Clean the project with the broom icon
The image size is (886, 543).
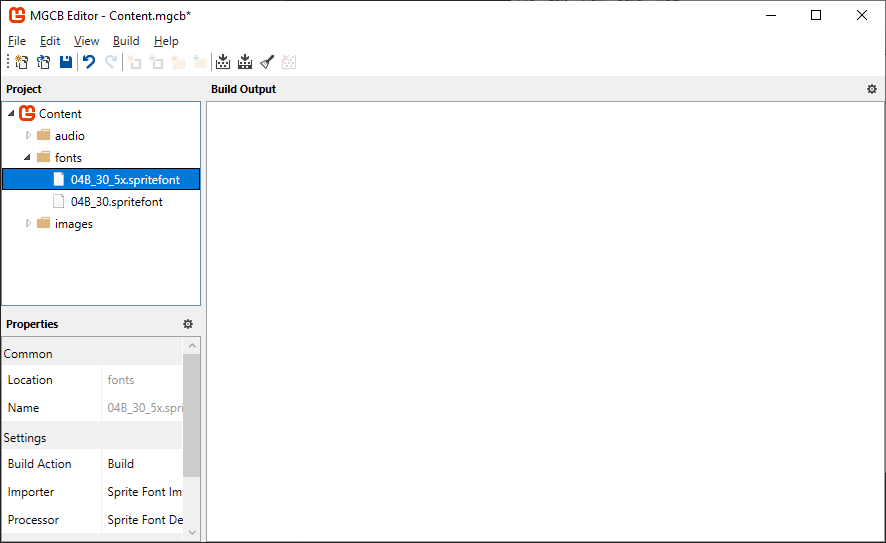[x=267, y=62]
